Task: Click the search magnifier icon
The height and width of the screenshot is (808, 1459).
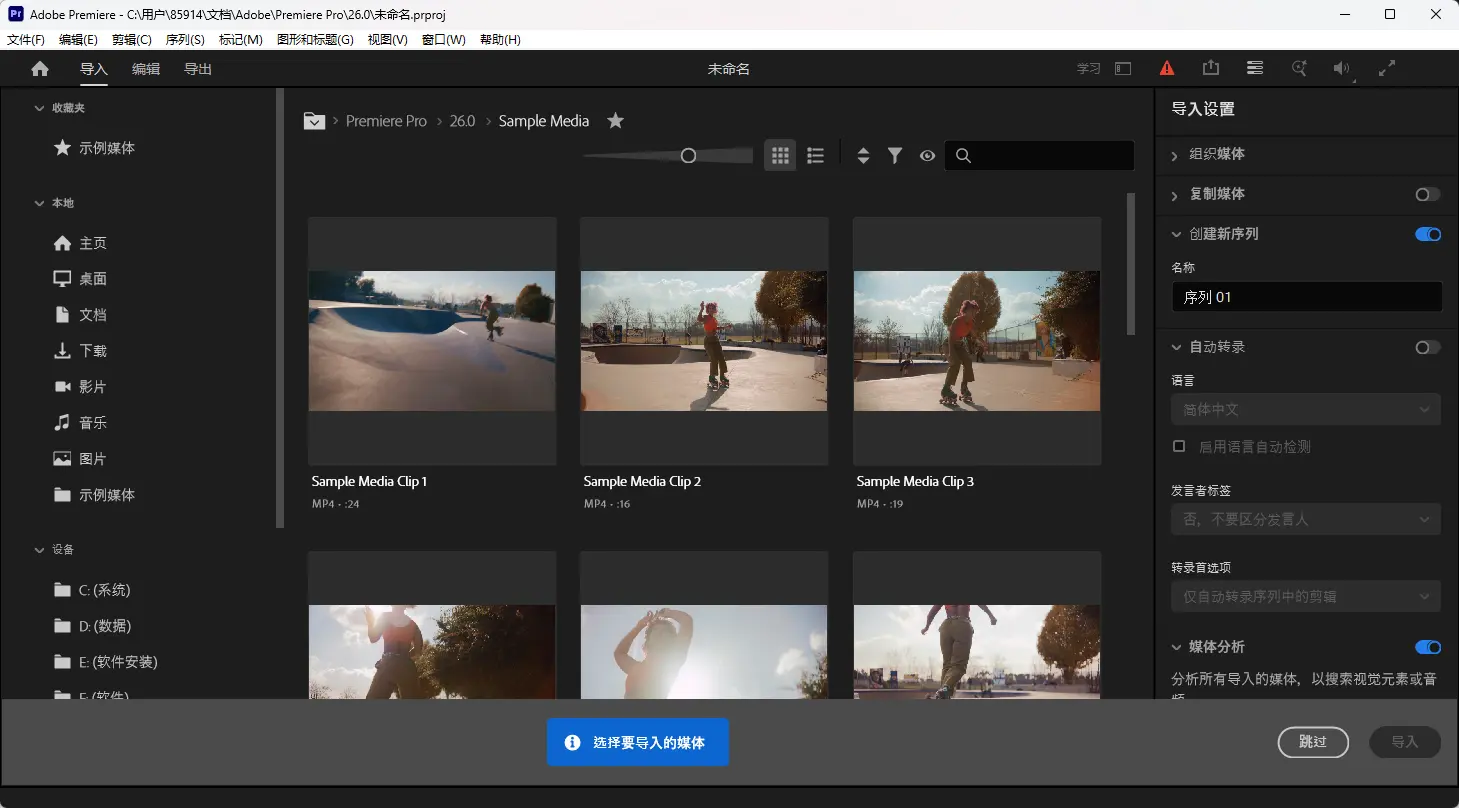Action: coord(963,155)
